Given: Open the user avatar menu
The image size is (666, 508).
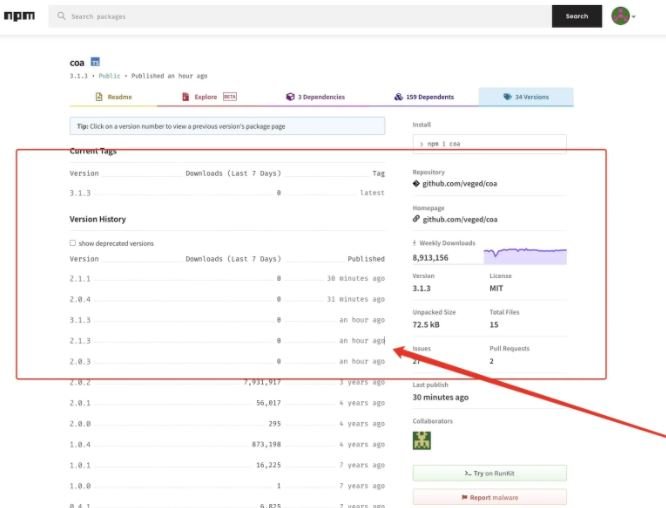Looking at the screenshot, I should (x=623, y=16).
